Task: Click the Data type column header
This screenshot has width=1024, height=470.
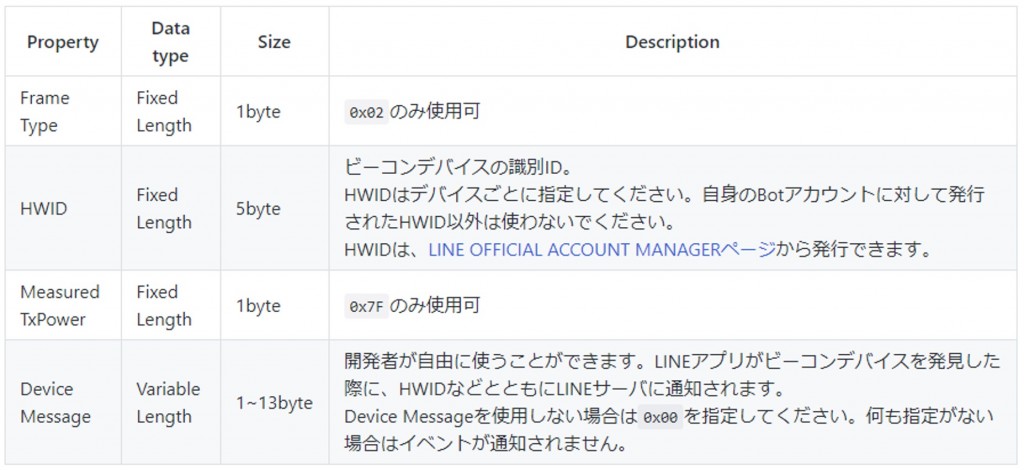Action: click(170, 42)
